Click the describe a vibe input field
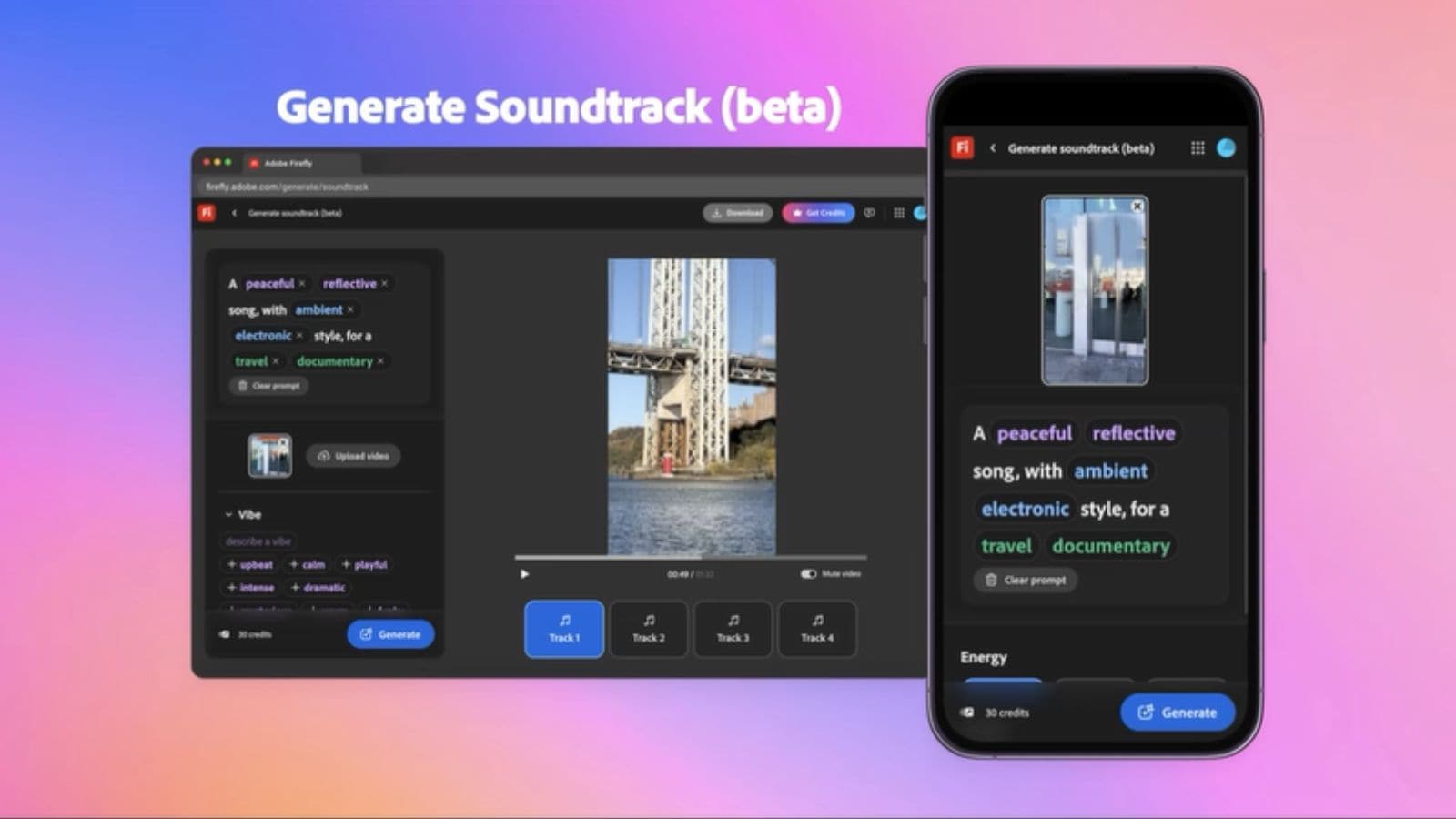This screenshot has width=1456, height=819. 257,541
